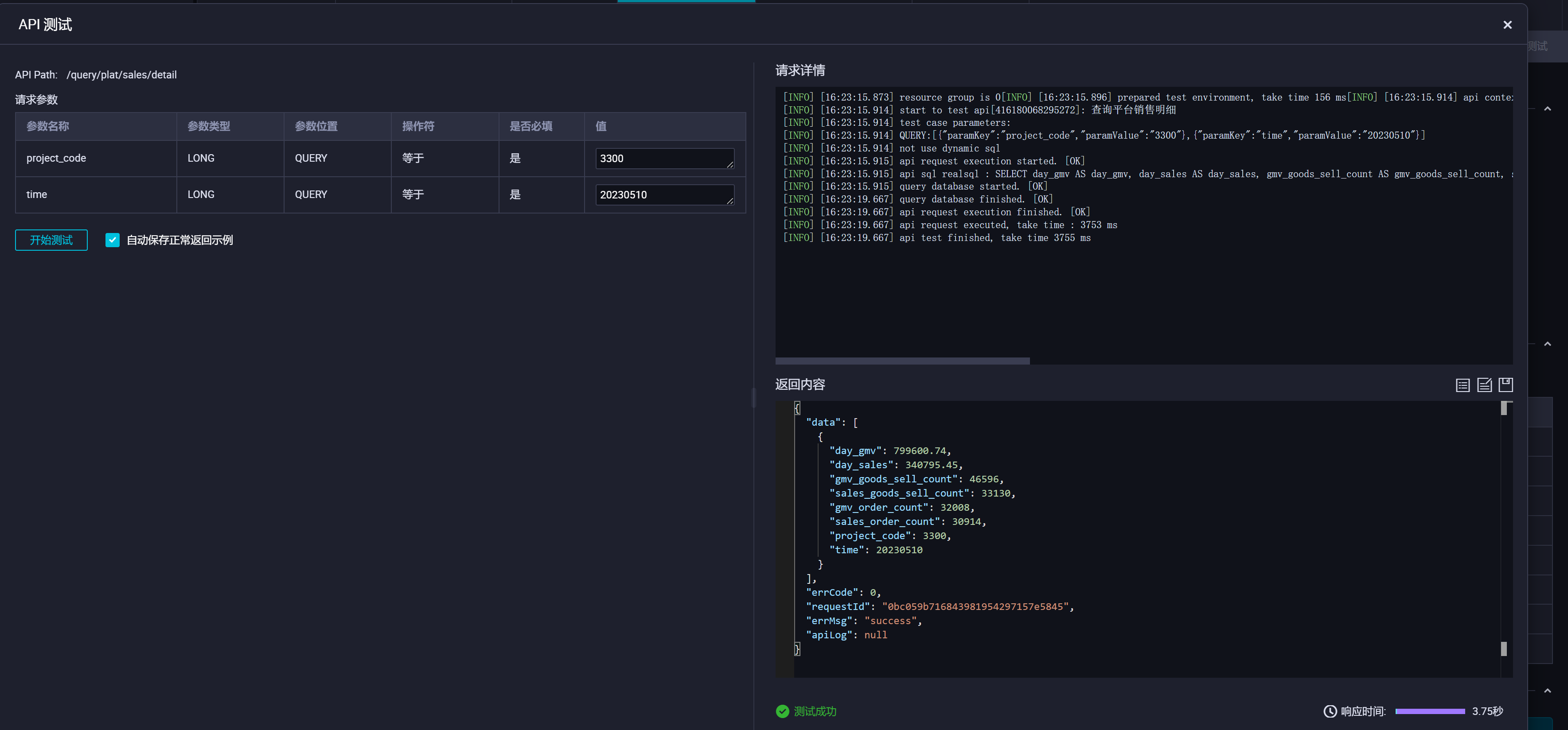1568x730 pixels.
Task: Click the 响应时间 clock icon
Action: (1330, 711)
